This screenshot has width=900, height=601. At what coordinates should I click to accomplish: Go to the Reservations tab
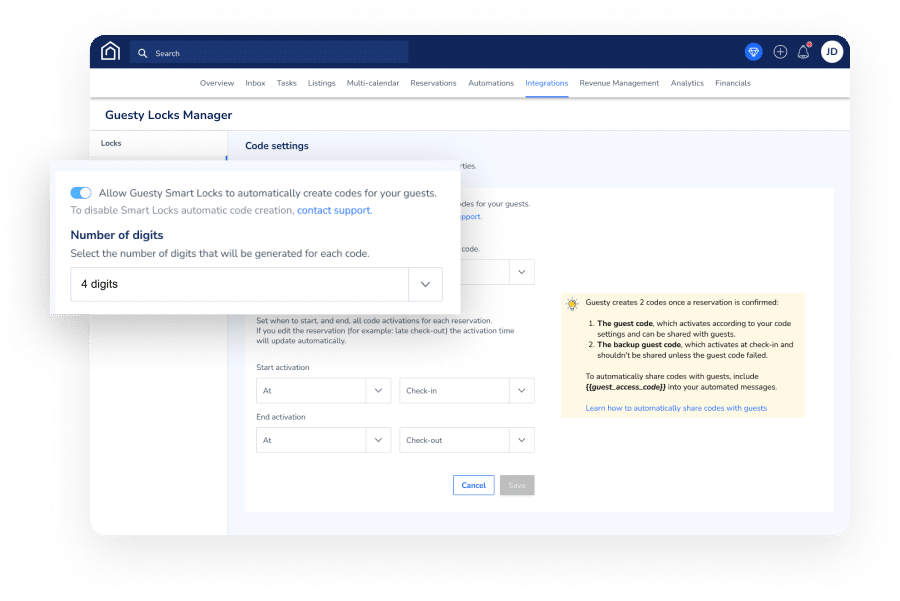pos(433,83)
